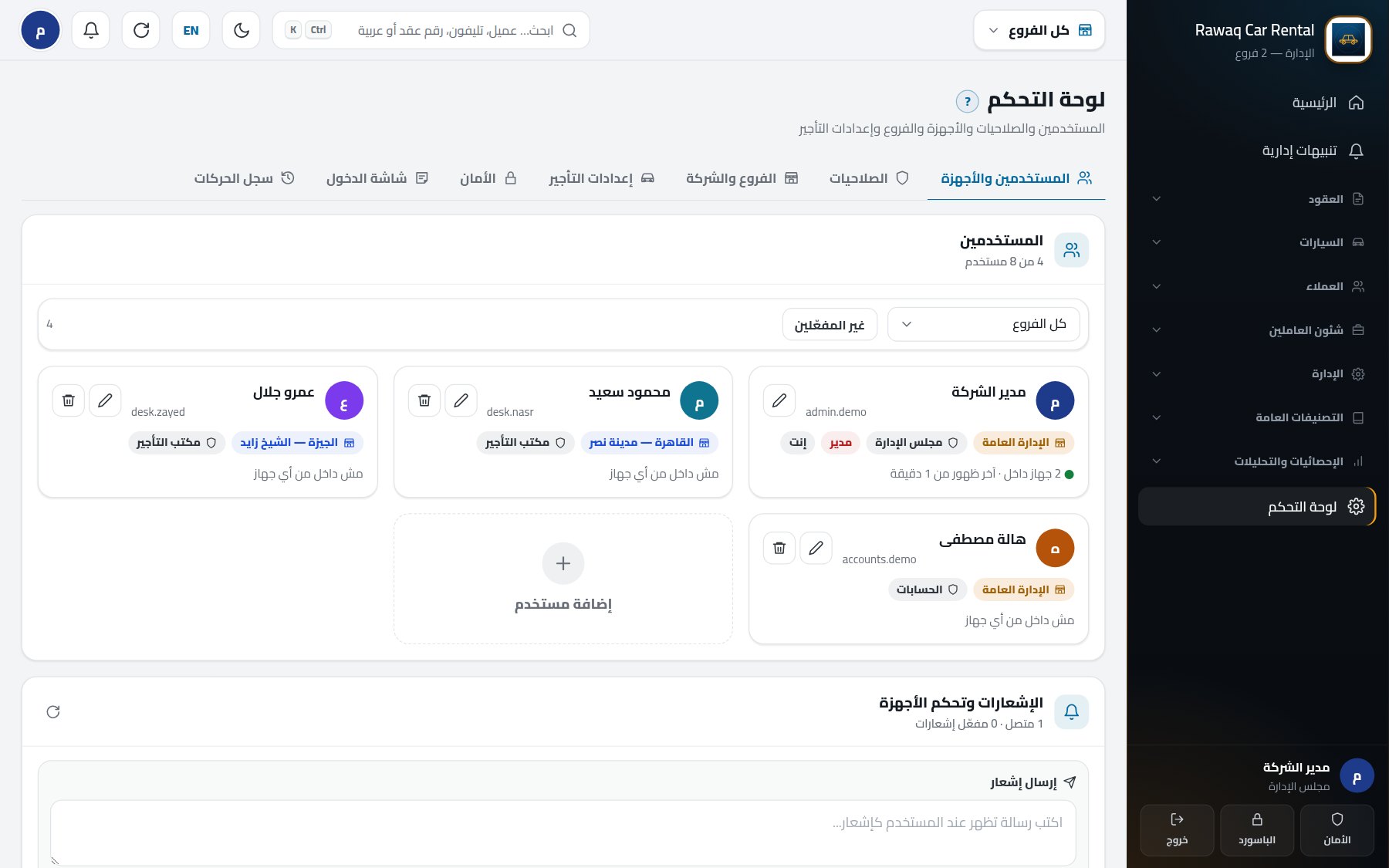Viewport: 1389px width, 868px height.
Task: Click the notification message text area
Action: click(563, 833)
